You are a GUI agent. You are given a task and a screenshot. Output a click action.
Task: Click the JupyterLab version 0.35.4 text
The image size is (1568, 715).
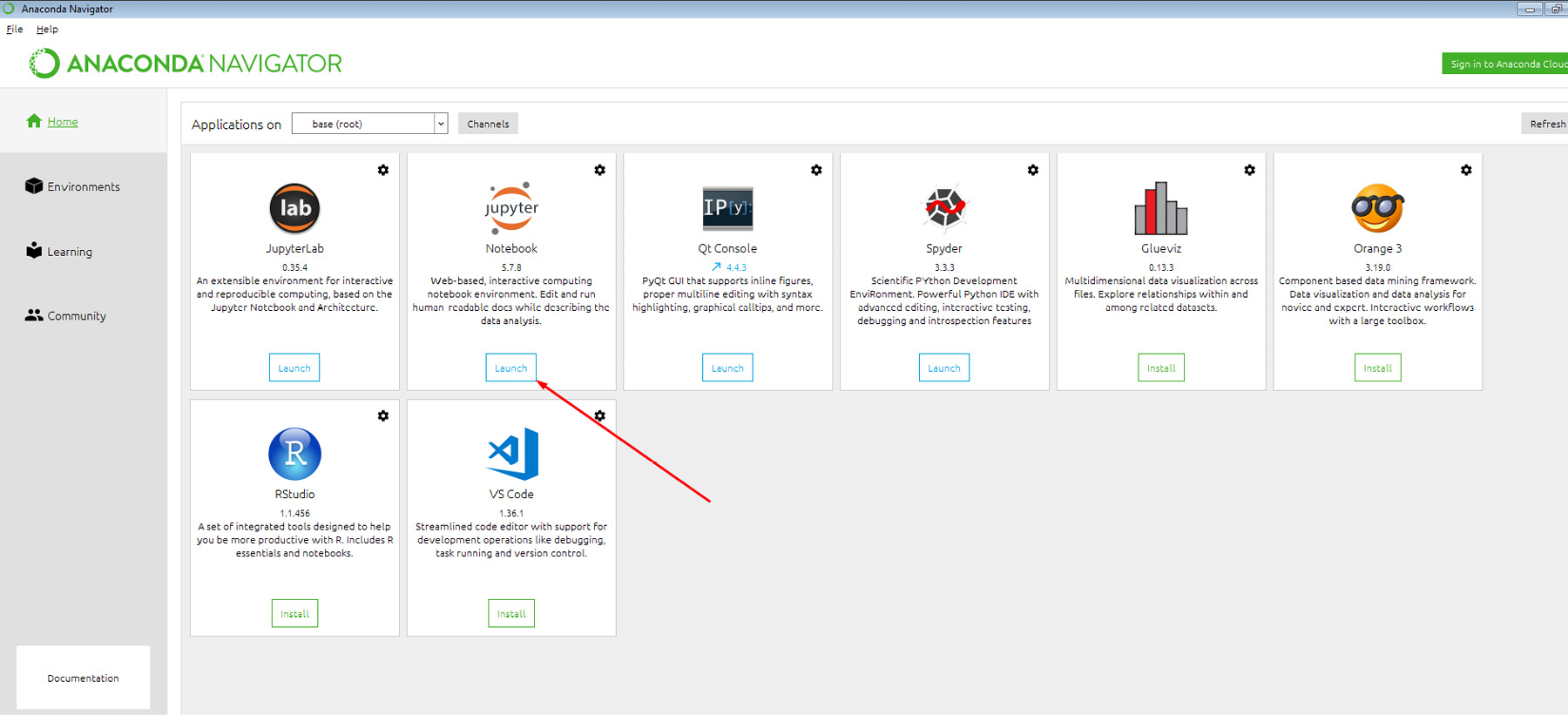coord(294,267)
